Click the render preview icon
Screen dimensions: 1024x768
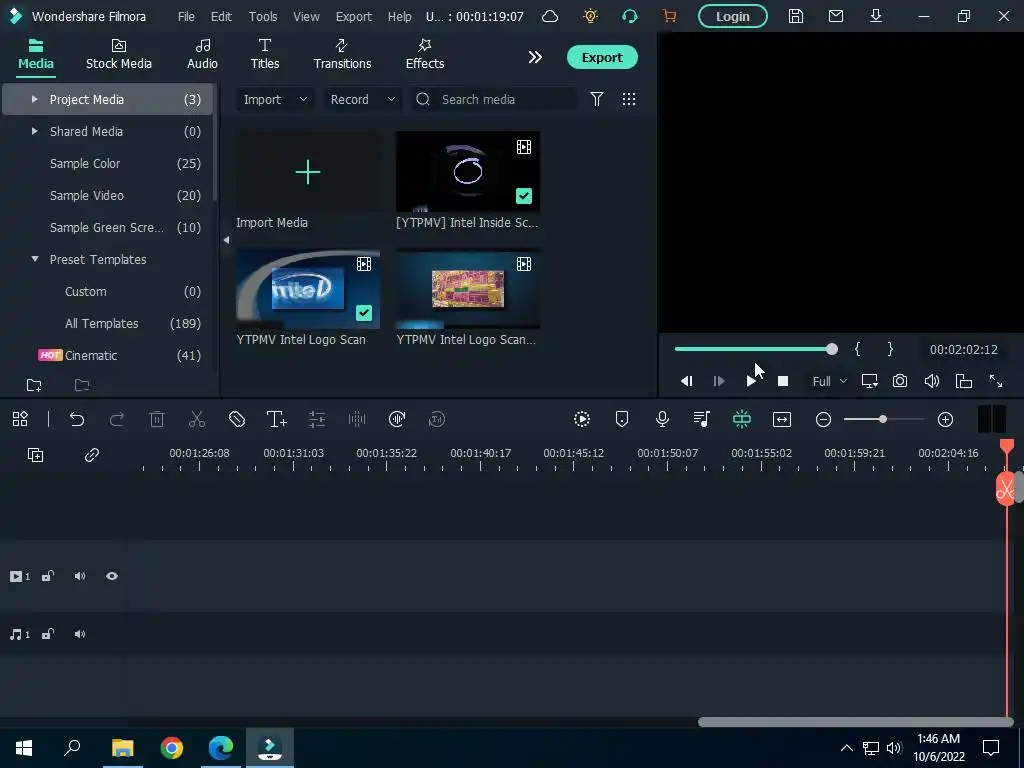[582, 419]
